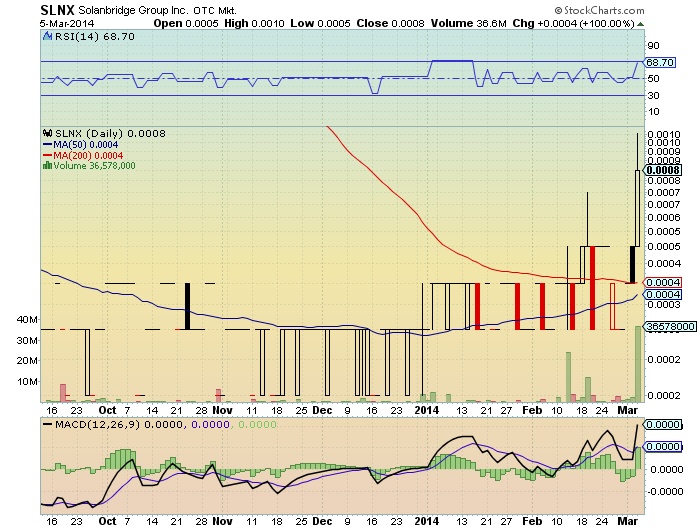The height and width of the screenshot is (530, 700).
Task: Click High 0.0010 in the header
Action: tap(254, 23)
